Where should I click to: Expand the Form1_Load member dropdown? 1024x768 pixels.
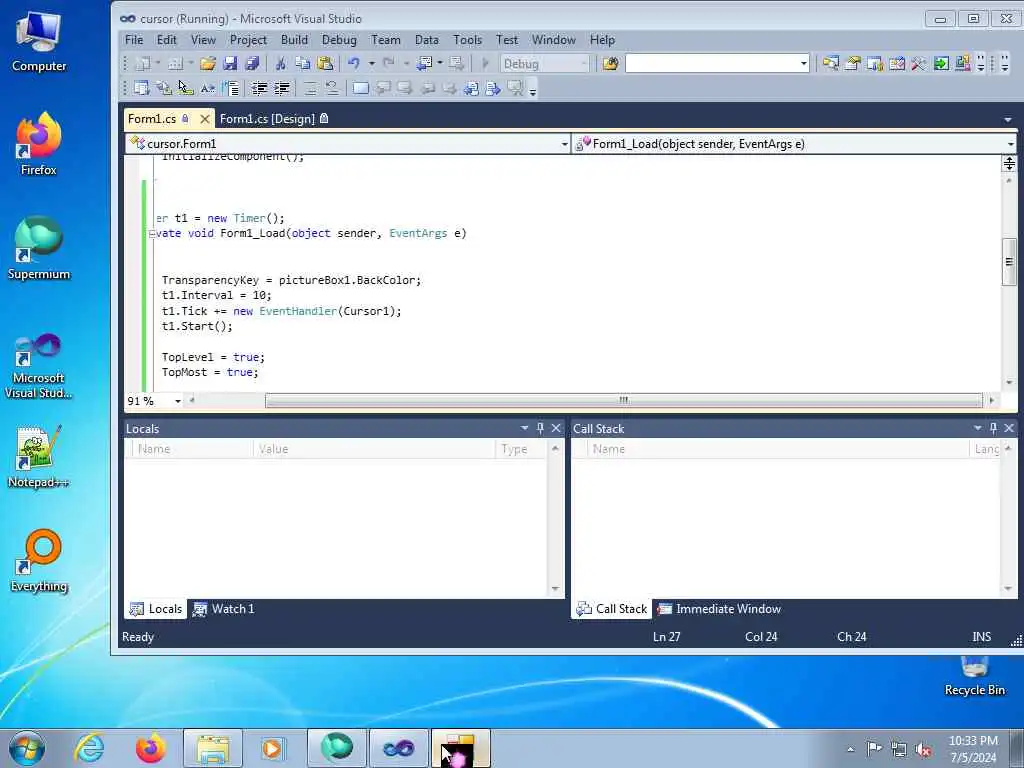click(x=1010, y=144)
